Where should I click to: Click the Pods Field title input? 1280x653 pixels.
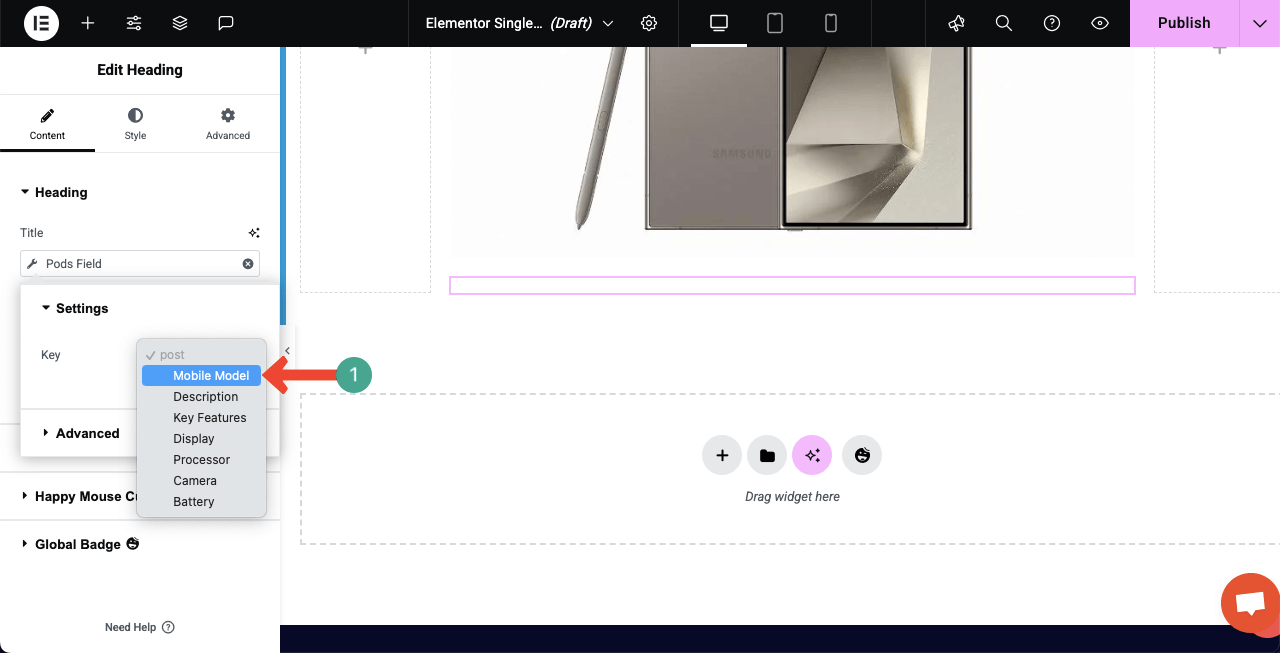pyautogui.click(x=140, y=264)
